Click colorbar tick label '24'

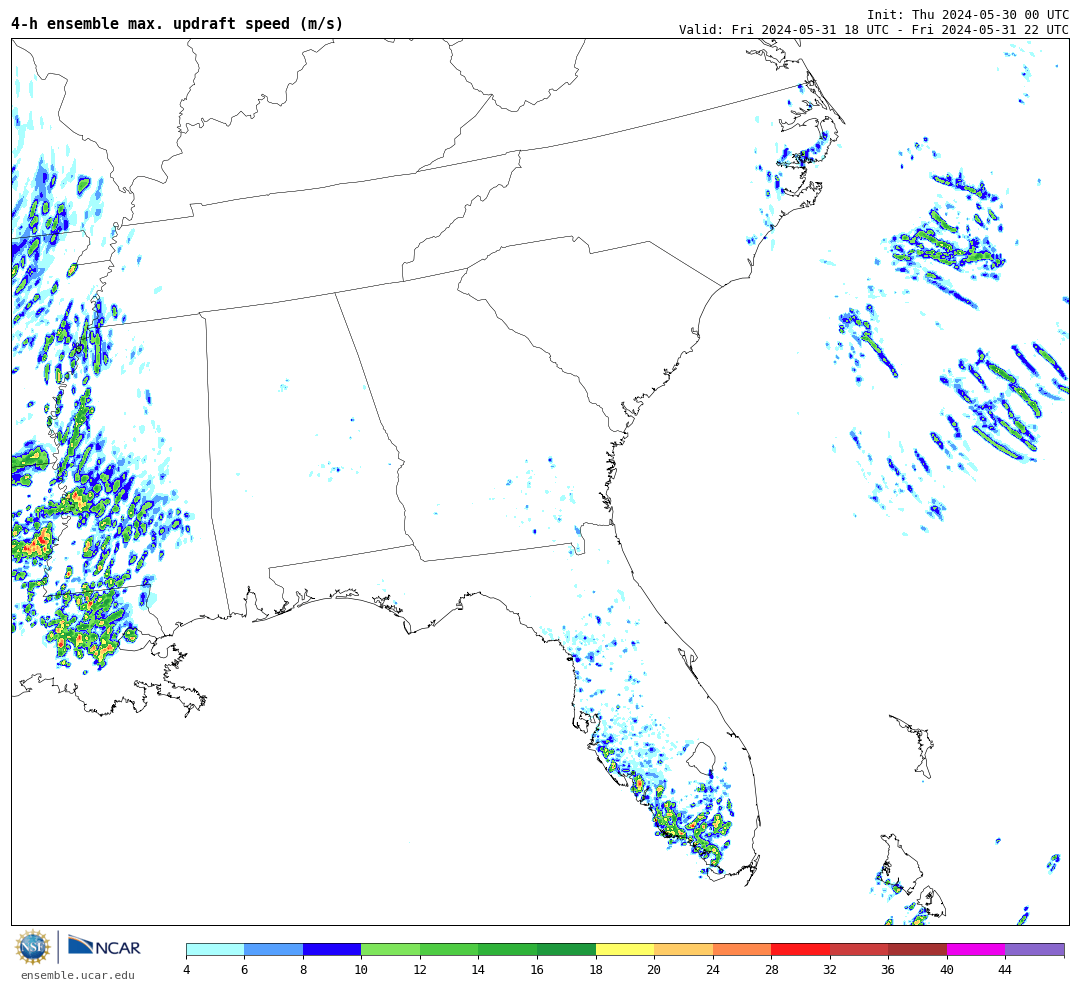pos(713,970)
